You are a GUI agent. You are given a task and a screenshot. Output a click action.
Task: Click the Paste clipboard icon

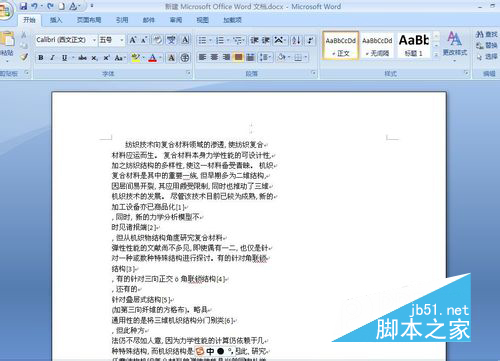point(7,39)
